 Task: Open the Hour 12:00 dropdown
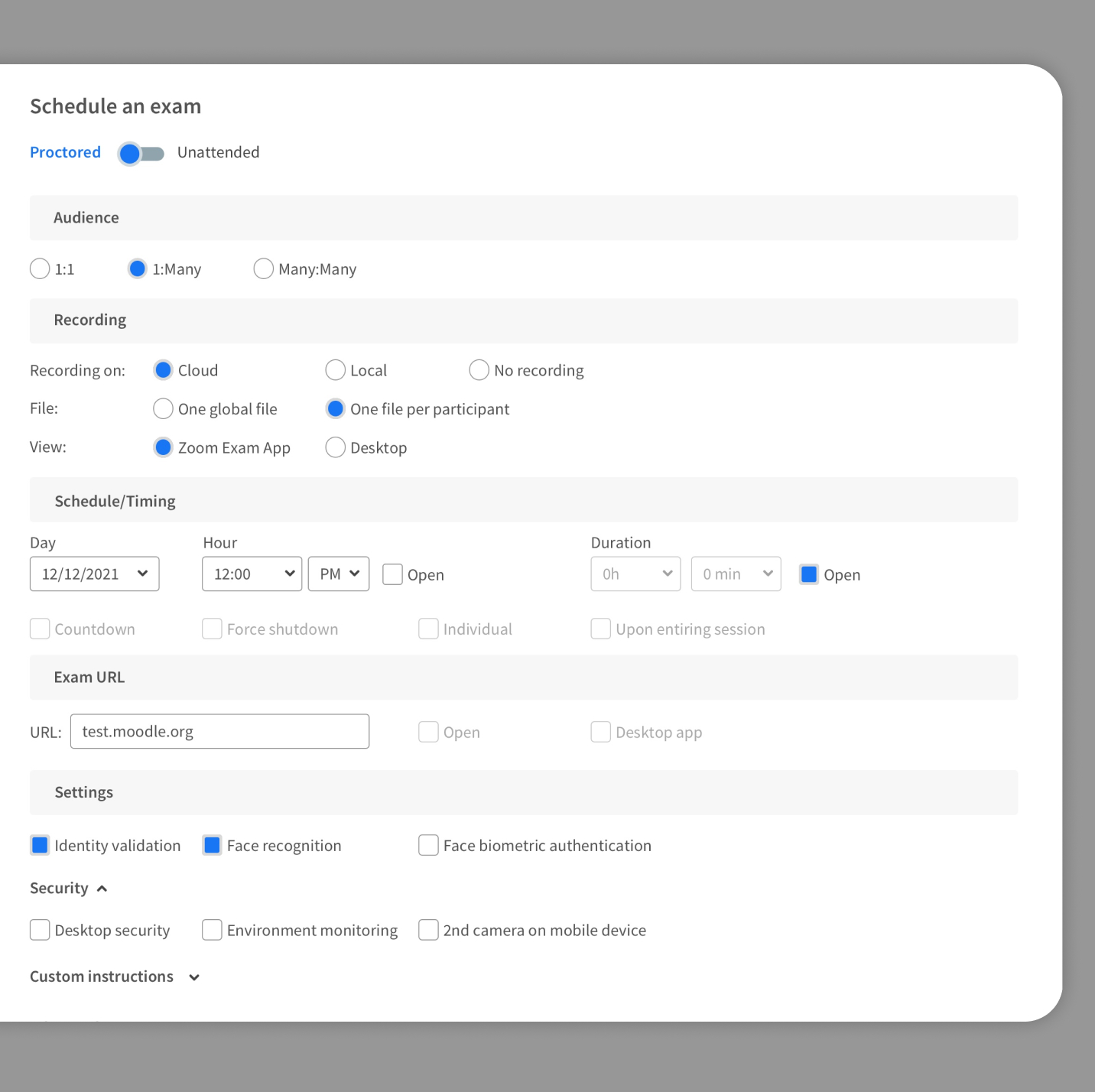coord(252,574)
